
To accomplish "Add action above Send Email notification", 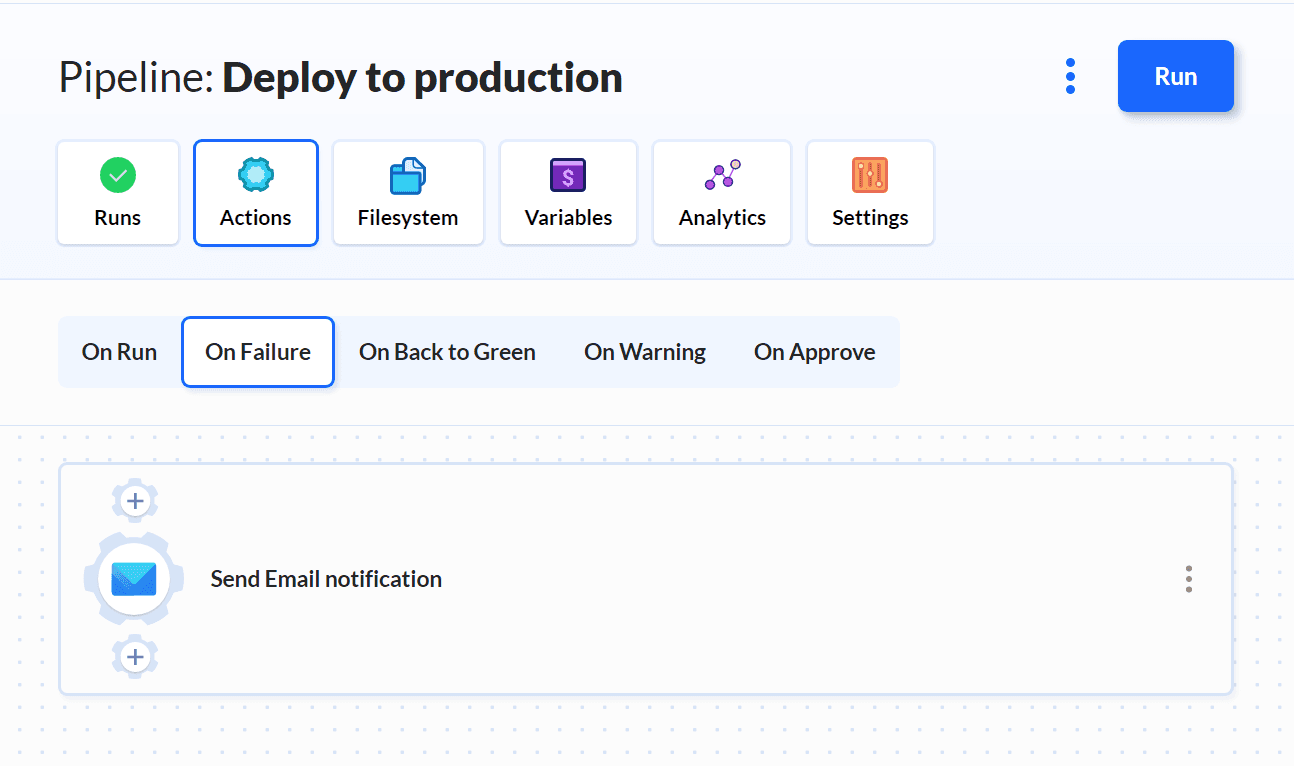I will (135, 500).
